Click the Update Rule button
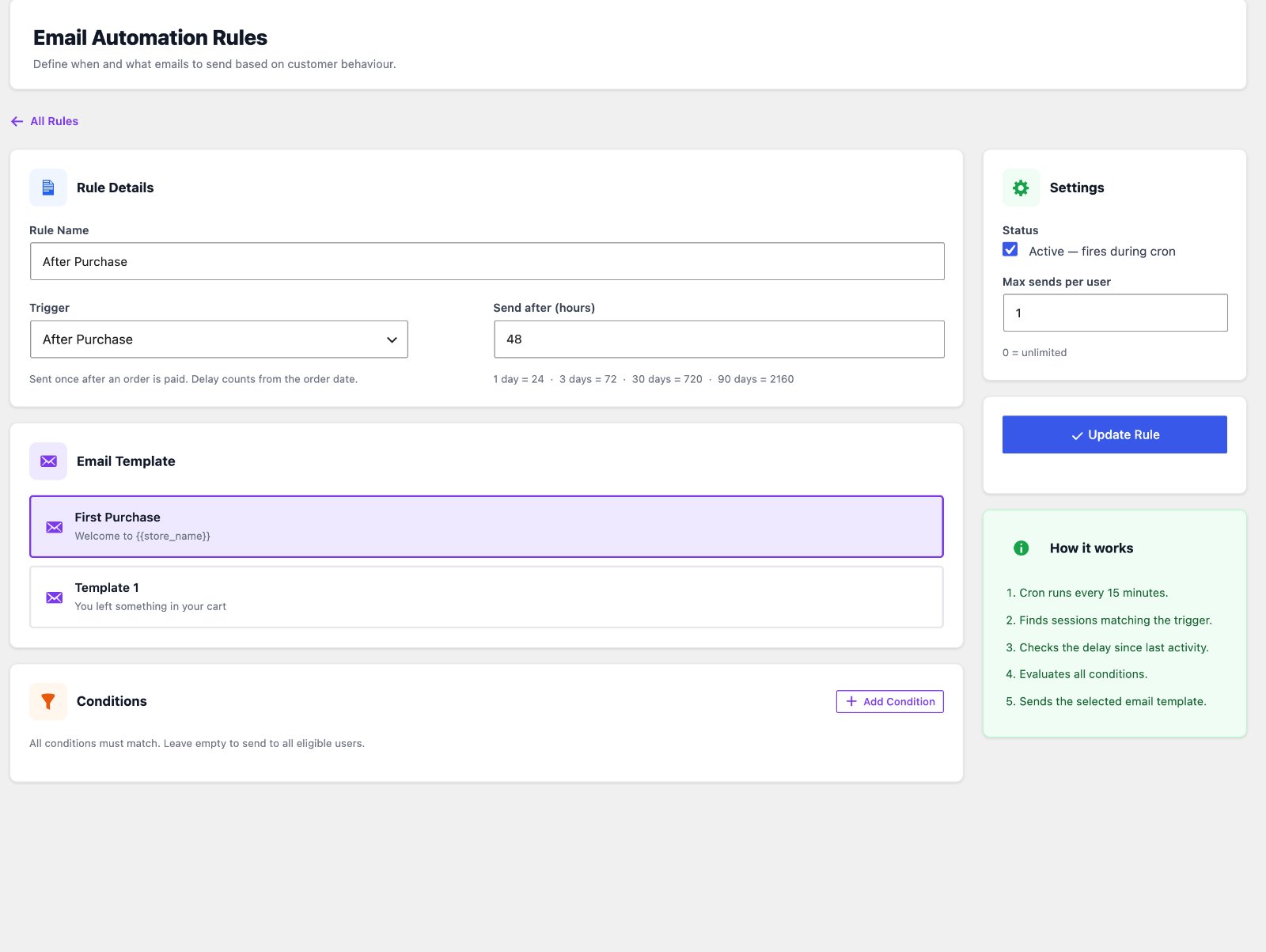 coord(1114,434)
